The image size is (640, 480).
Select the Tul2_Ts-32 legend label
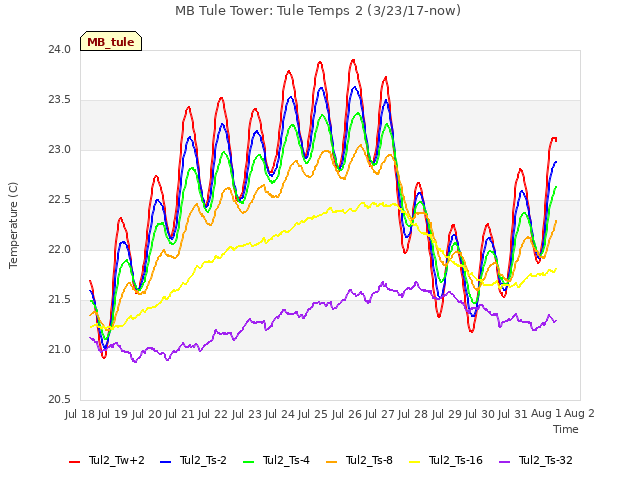coord(546,460)
